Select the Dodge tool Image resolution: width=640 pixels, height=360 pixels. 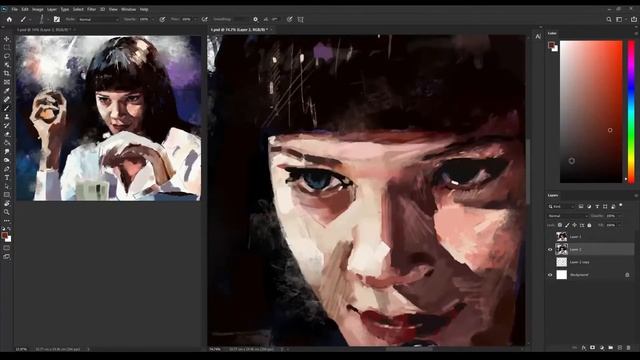(x=7, y=160)
